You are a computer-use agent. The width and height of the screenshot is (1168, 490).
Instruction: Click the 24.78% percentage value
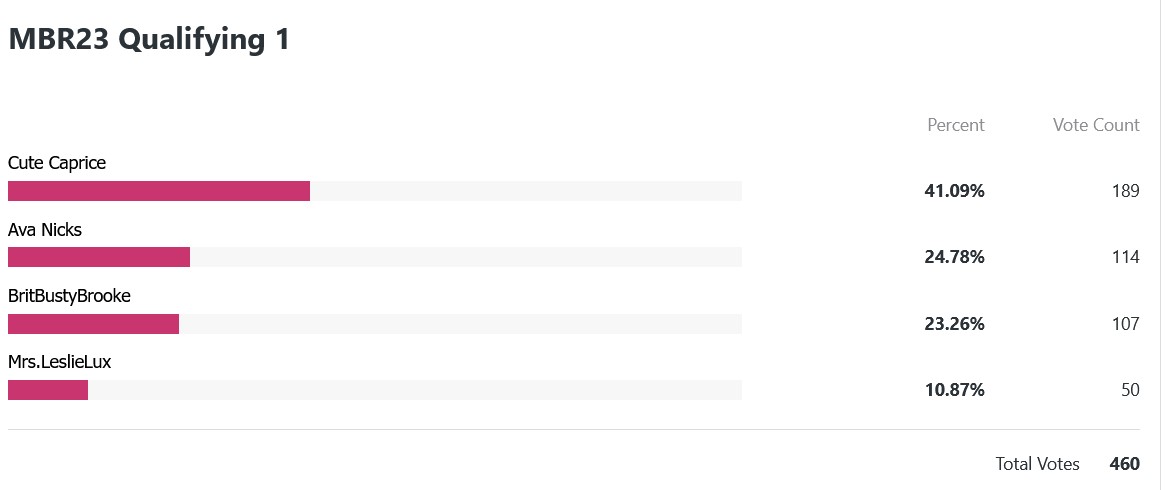tap(954, 258)
